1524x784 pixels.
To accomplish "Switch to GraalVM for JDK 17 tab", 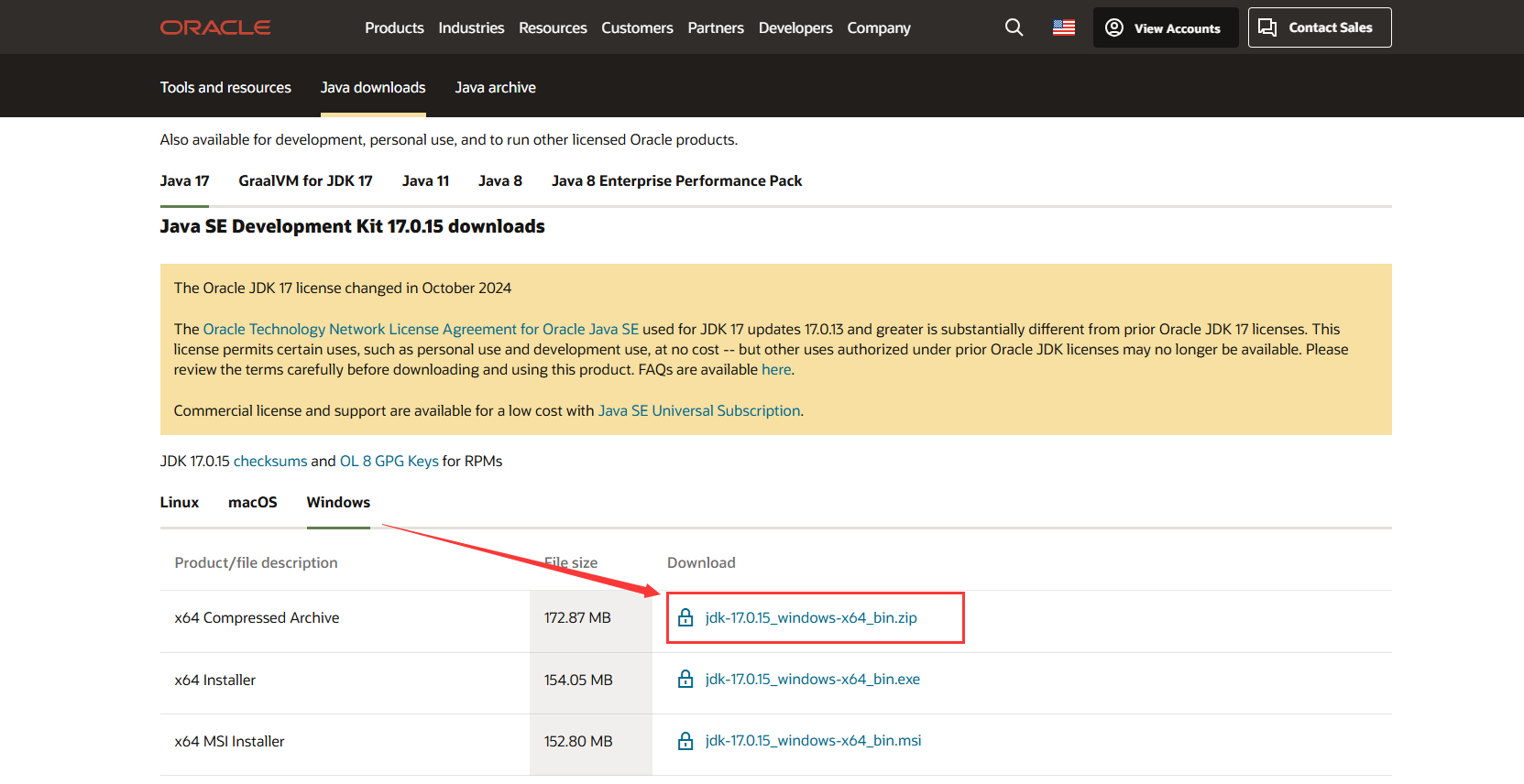I will pos(305,180).
